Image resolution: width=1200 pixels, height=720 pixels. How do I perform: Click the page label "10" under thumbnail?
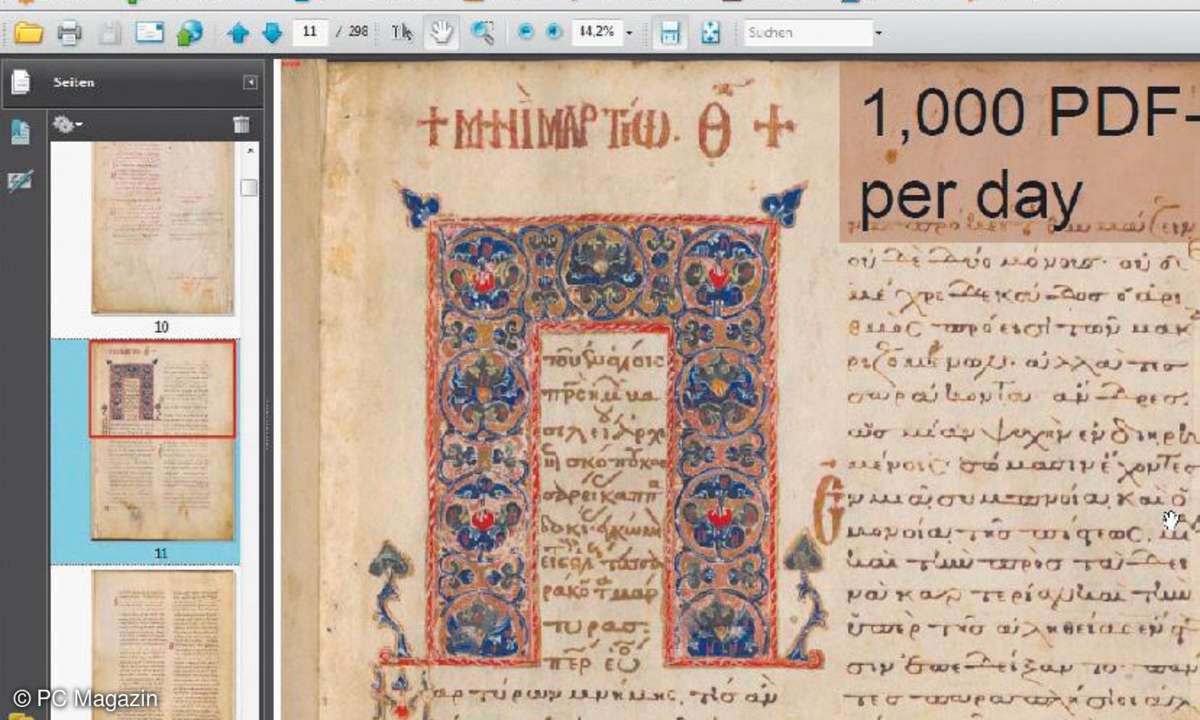pyautogui.click(x=162, y=327)
